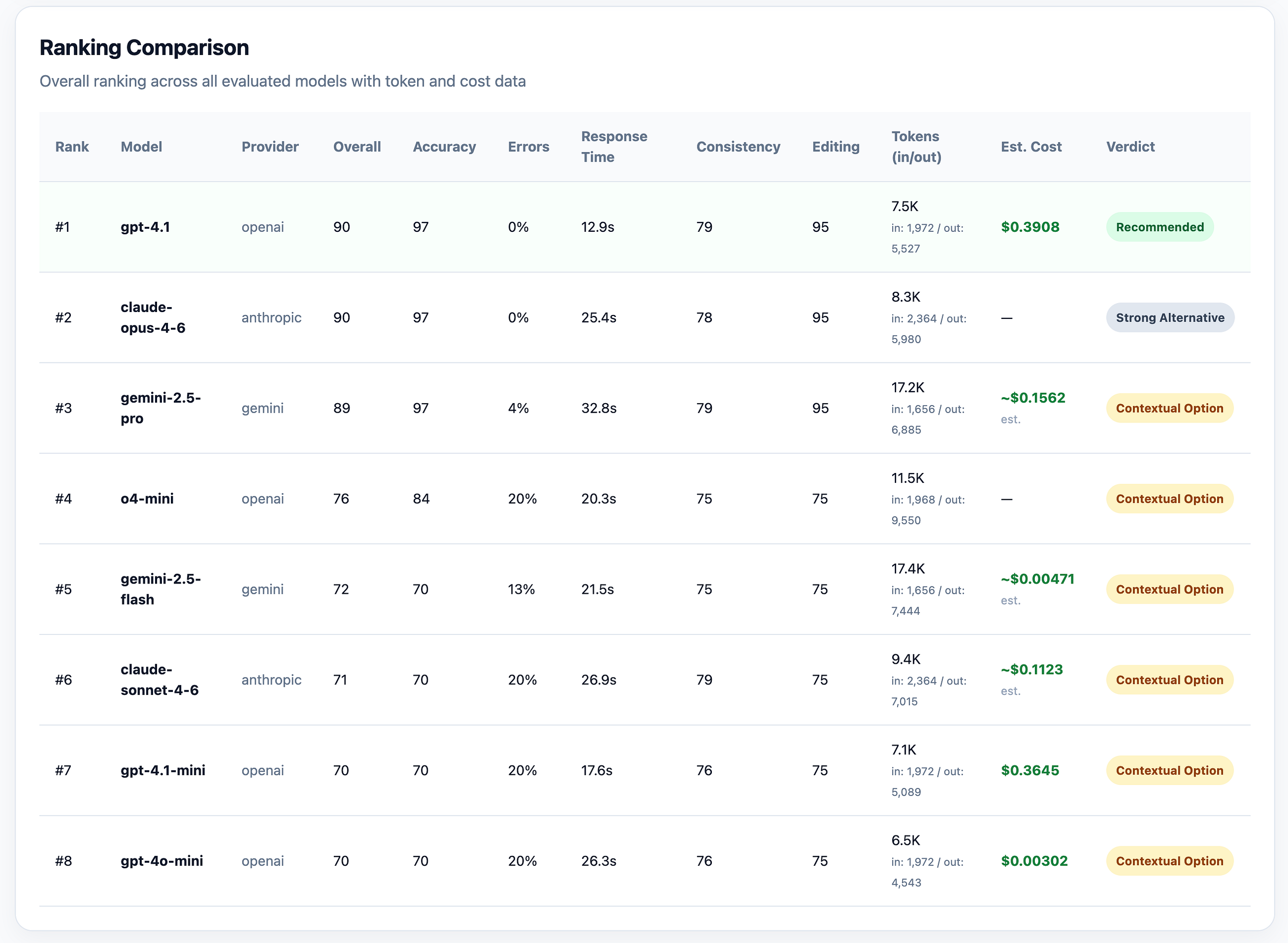Click Contextual Option badge for gpt-4.1-mini
This screenshot has height=943, width=1288.
(x=1170, y=771)
